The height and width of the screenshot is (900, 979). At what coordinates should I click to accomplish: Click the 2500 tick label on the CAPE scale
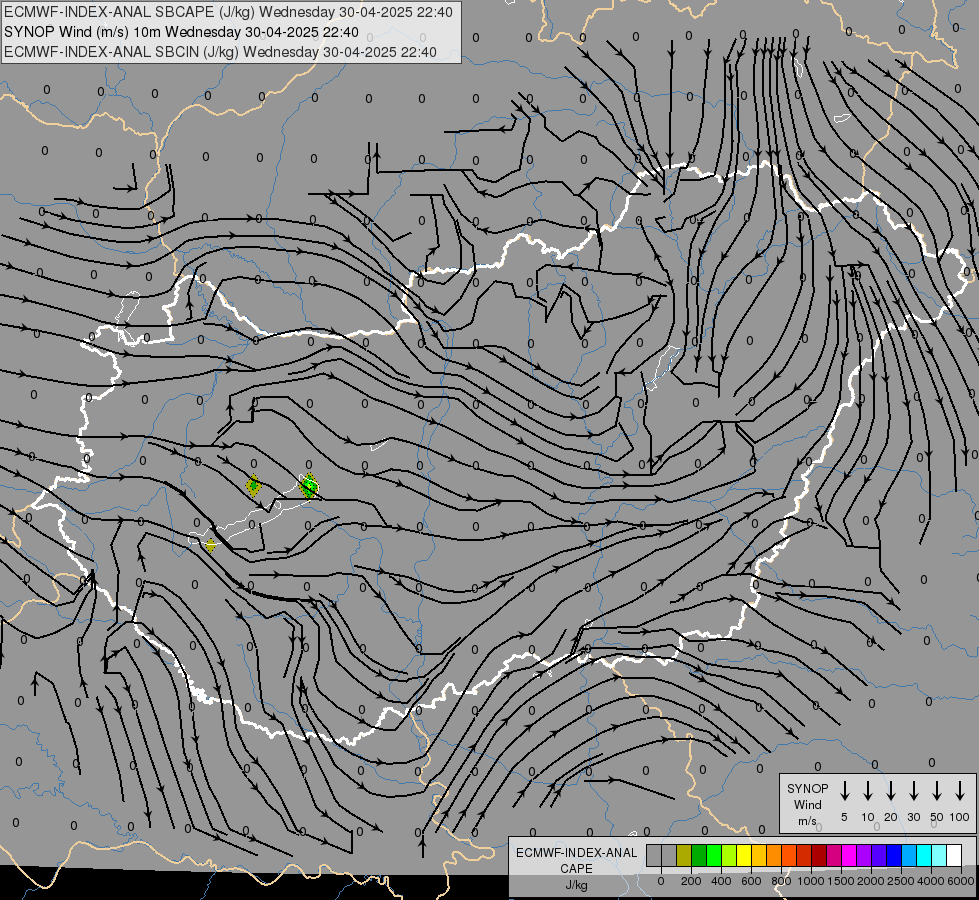(x=901, y=881)
